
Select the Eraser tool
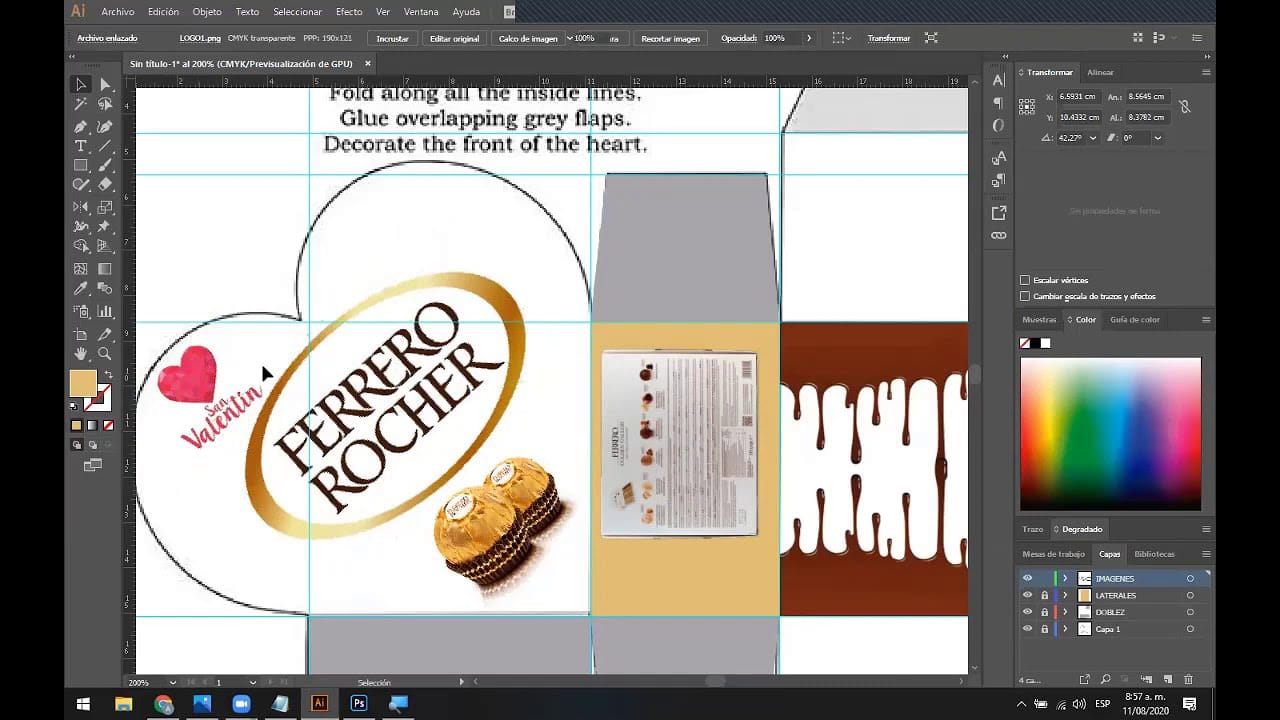click(105, 185)
